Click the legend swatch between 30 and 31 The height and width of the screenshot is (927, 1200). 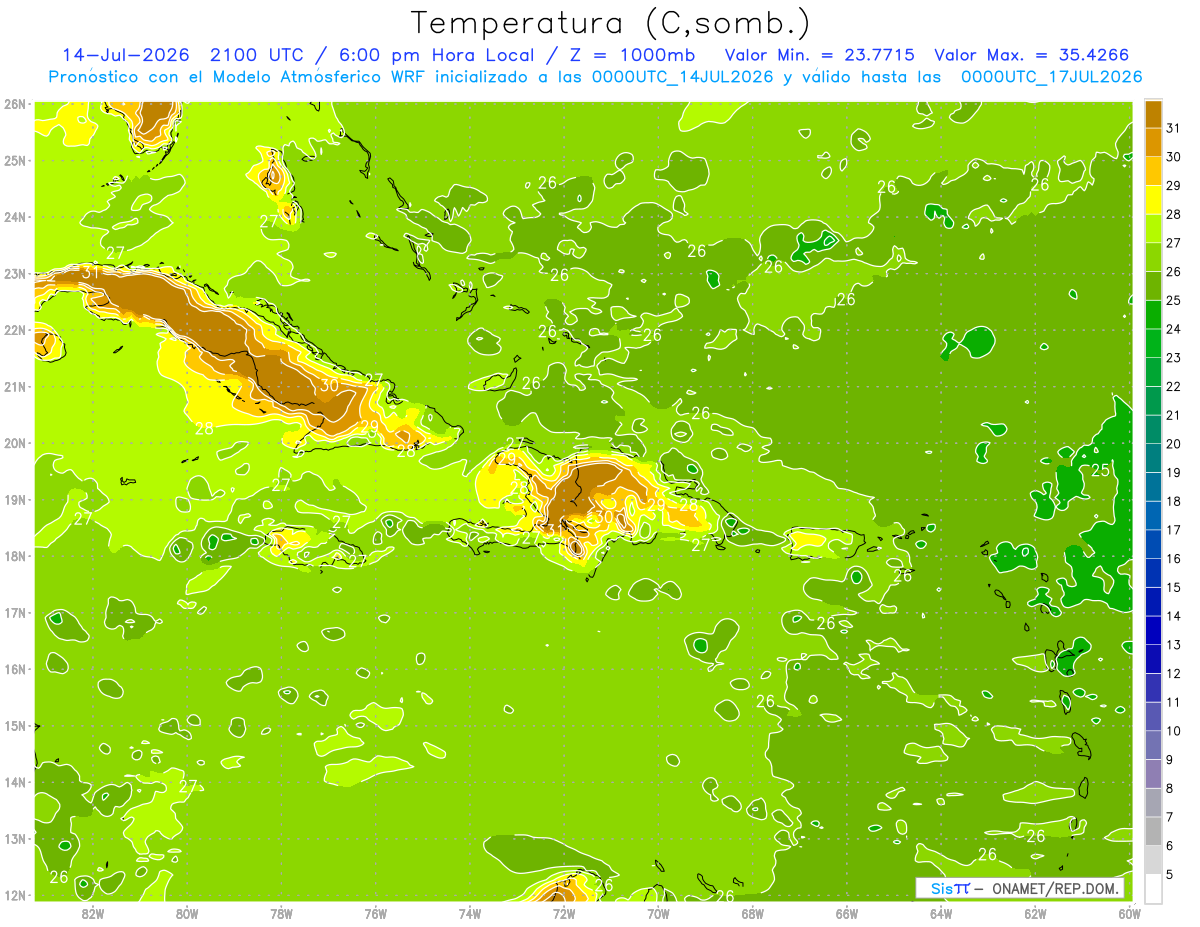[x=1153, y=142]
